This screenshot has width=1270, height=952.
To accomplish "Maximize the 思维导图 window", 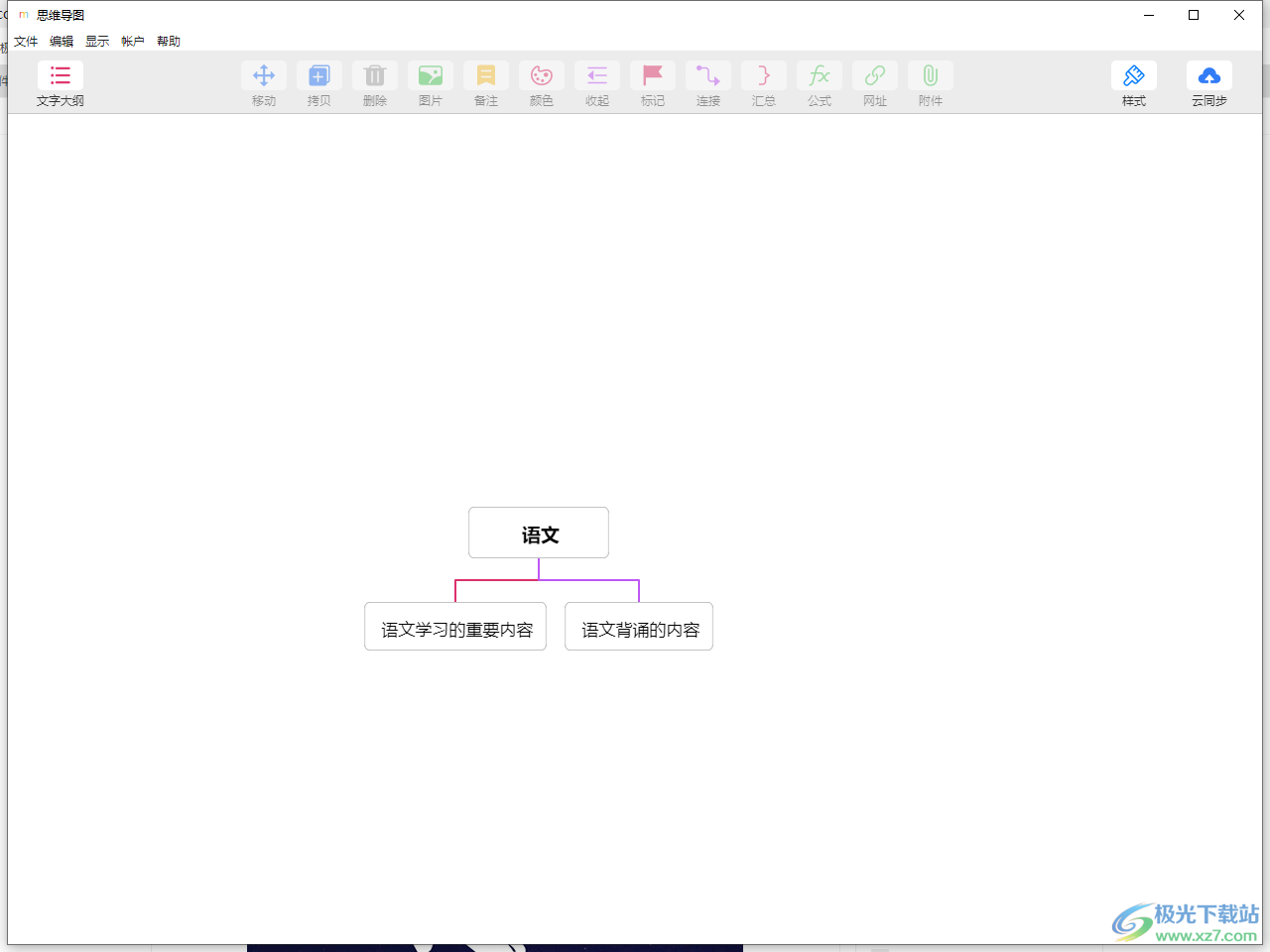I will 1194,15.
